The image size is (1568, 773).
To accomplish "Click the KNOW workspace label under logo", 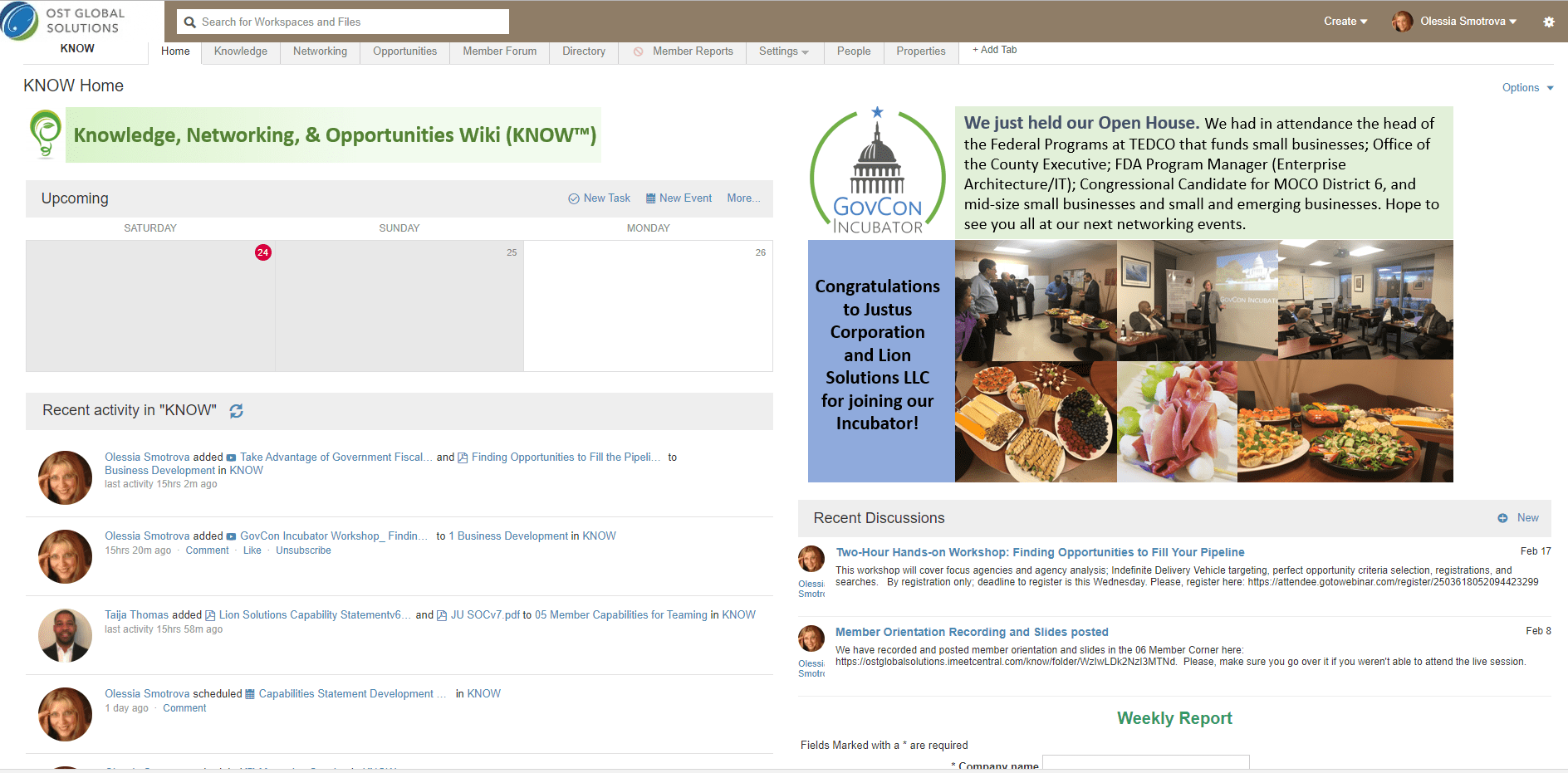I will (x=77, y=49).
